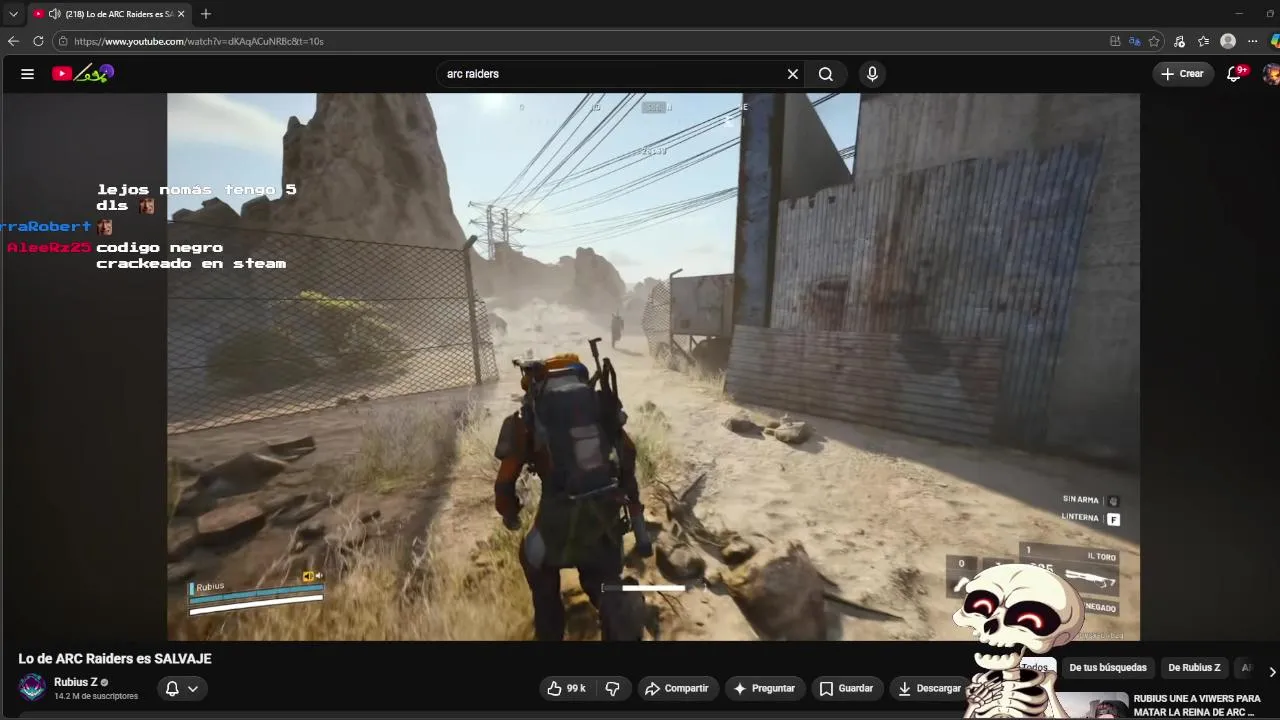Reload the page
1280x720 pixels.
point(38,41)
